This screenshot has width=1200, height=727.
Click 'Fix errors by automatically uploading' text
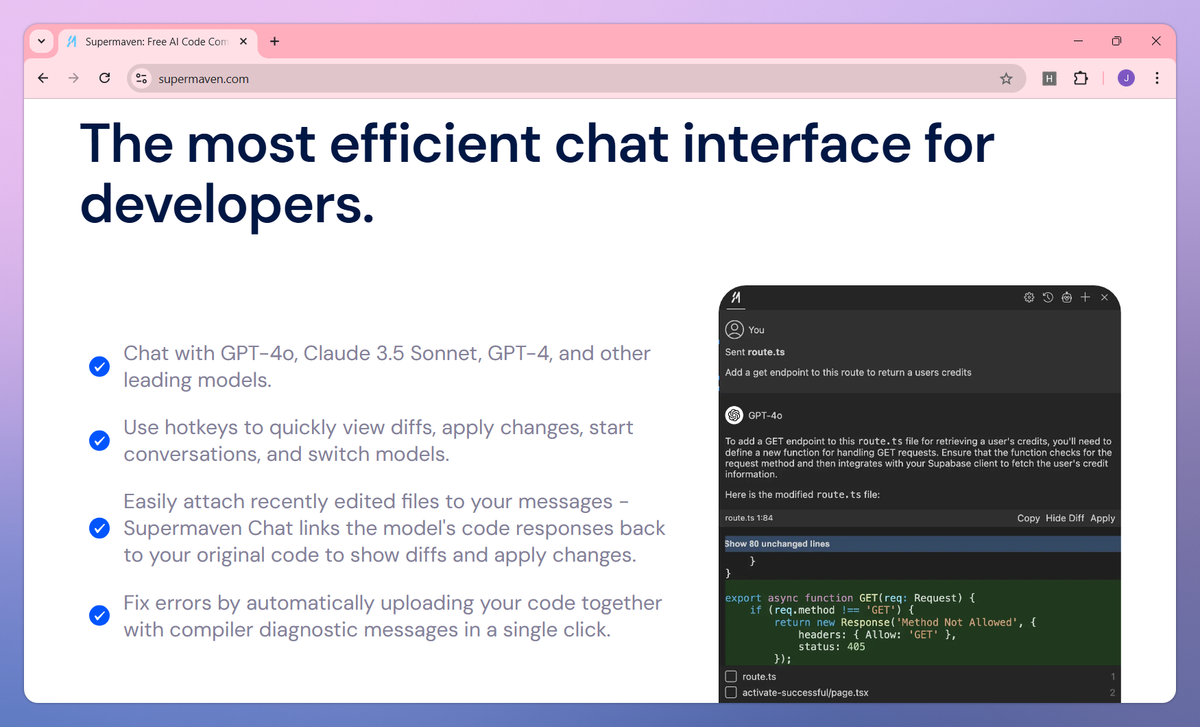[392, 616]
